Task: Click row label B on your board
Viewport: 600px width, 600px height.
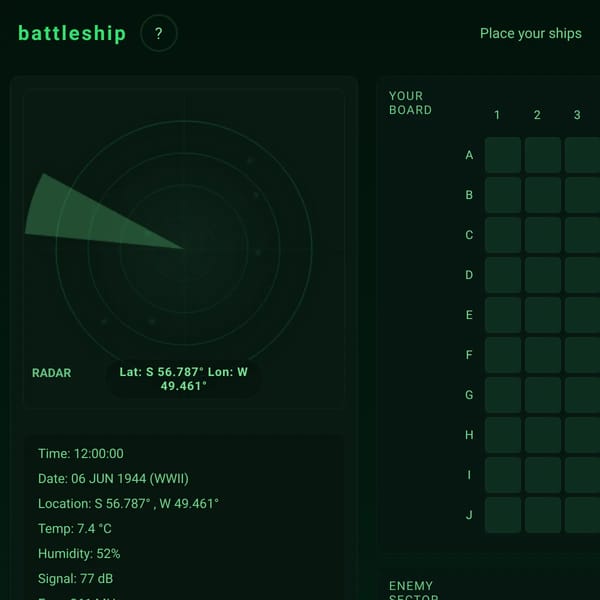Action: pos(469,195)
